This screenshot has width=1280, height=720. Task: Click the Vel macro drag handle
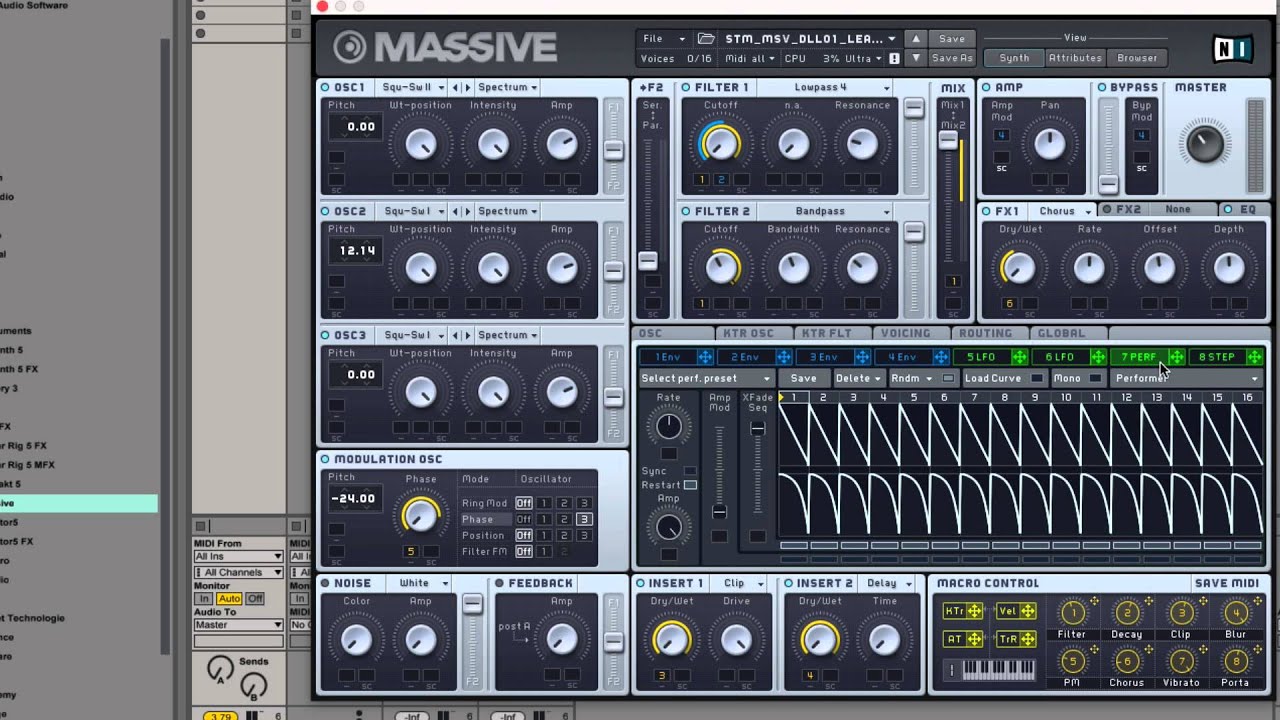coord(1027,611)
